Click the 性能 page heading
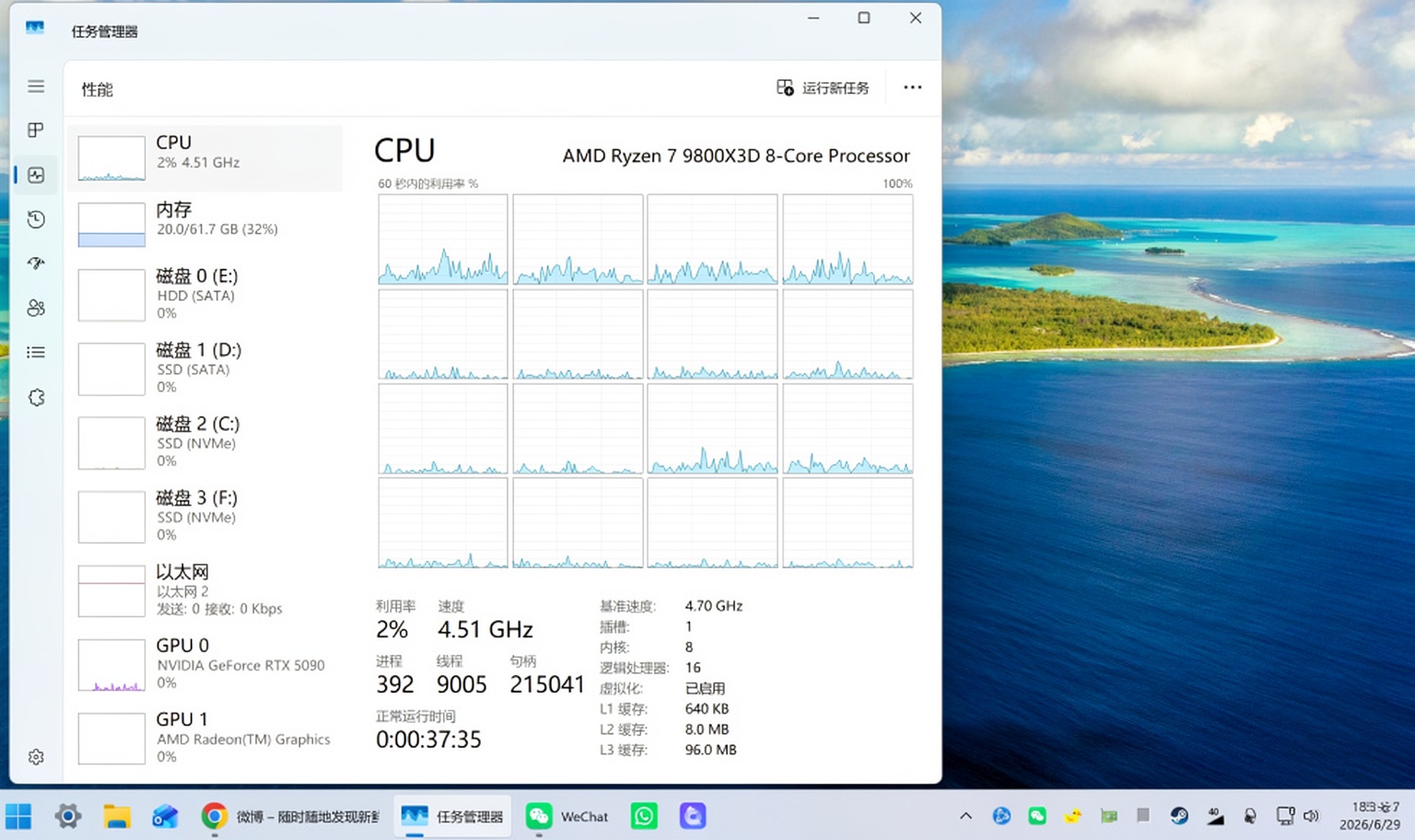Viewport: 1415px width, 840px height. [97, 89]
